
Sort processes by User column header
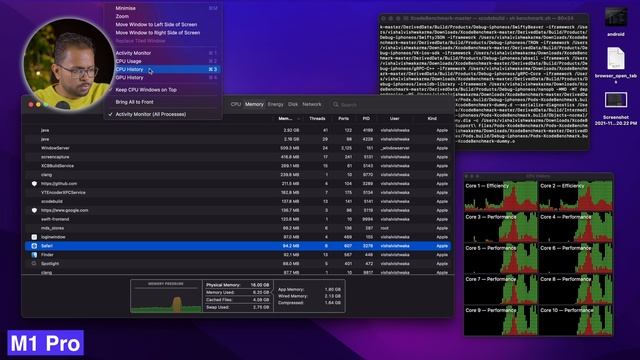point(394,119)
